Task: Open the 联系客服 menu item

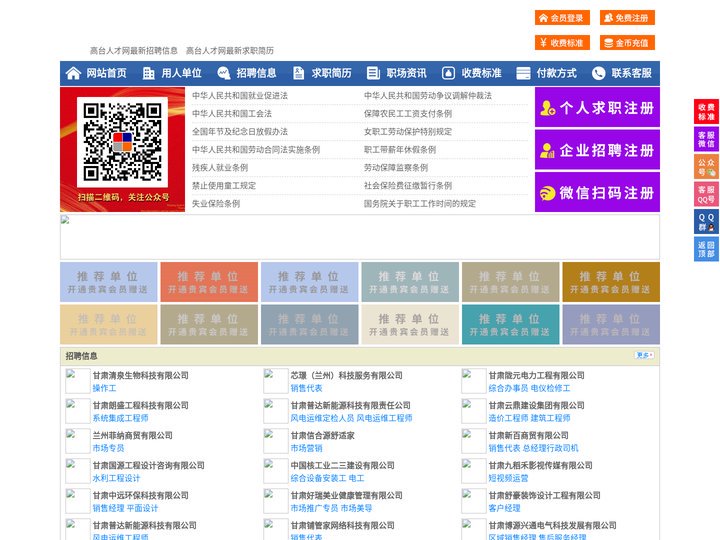Action: pyautogui.click(x=631, y=73)
